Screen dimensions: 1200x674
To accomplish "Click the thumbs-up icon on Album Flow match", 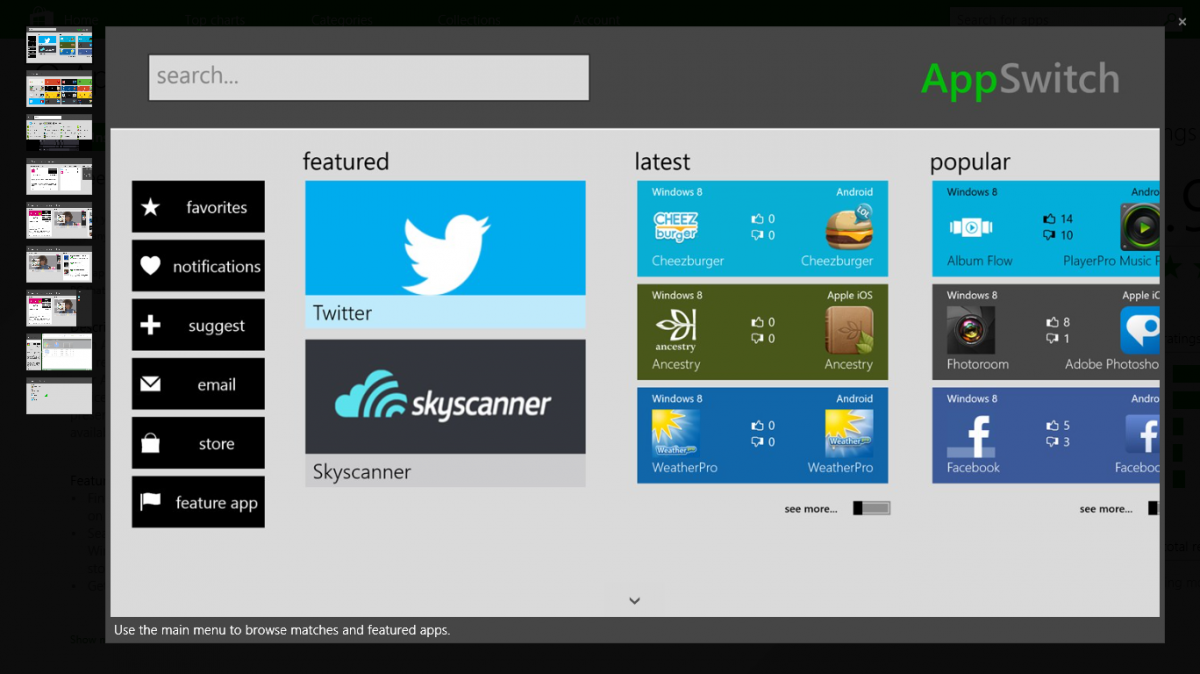I will click(x=1049, y=219).
